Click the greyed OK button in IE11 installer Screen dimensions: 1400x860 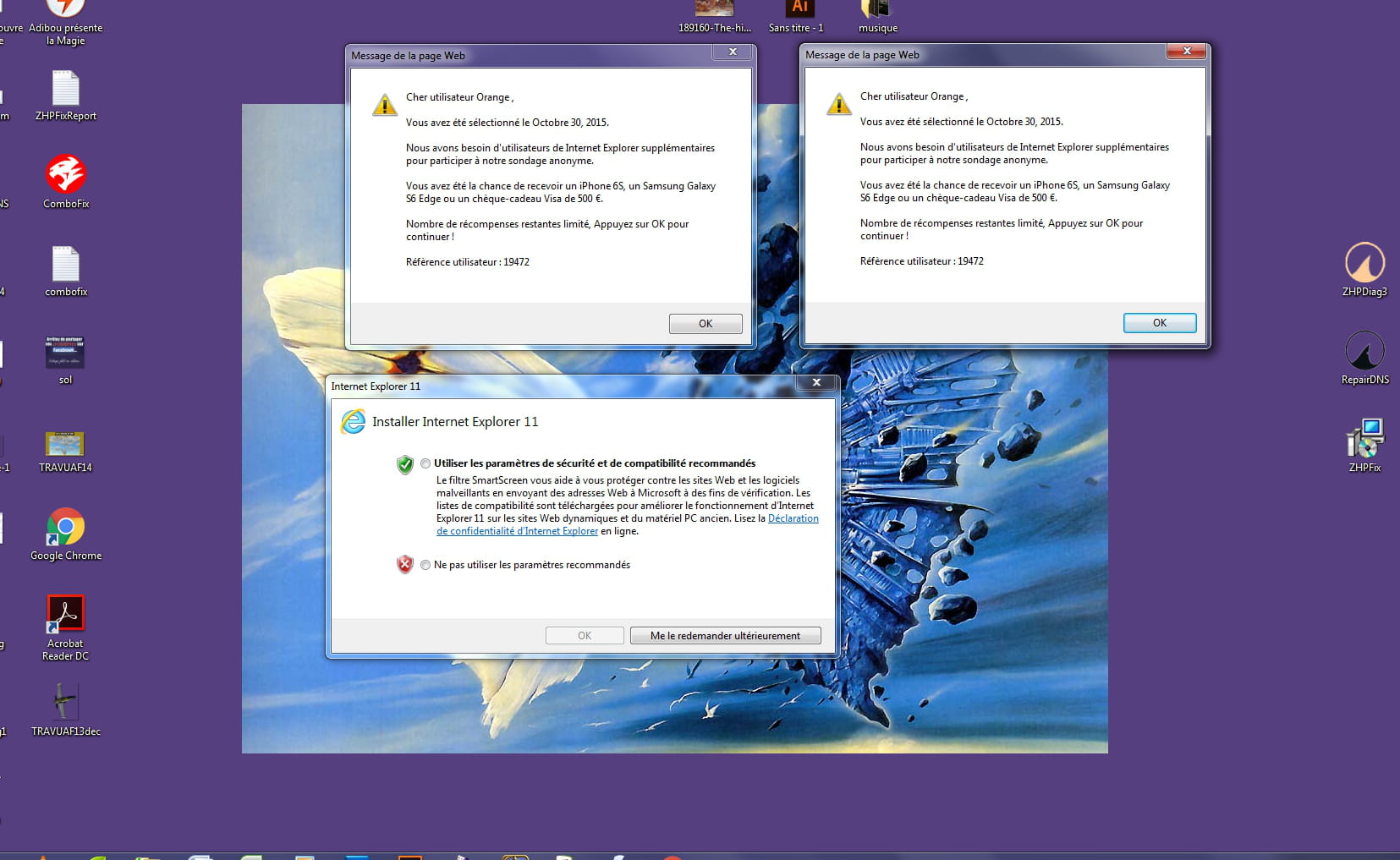[x=585, y=636]
